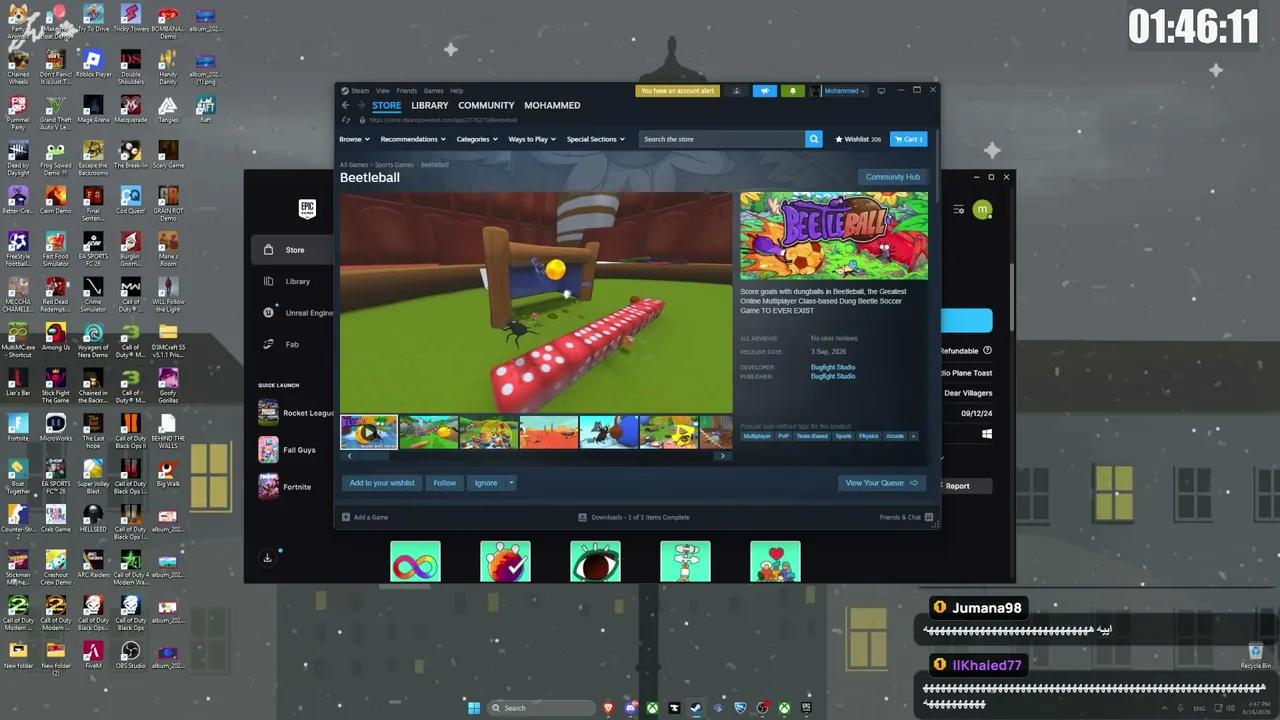Open Recycle Bin on the desktop
1280x720 pixels.
[x=1256, y=656]
